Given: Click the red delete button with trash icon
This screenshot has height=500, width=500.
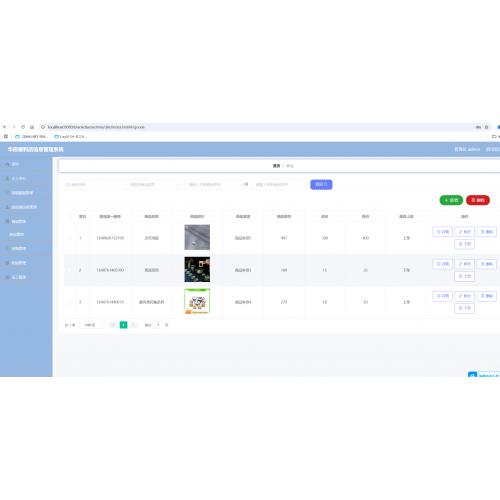Looking at the screenshot, I should click(478, 200).
